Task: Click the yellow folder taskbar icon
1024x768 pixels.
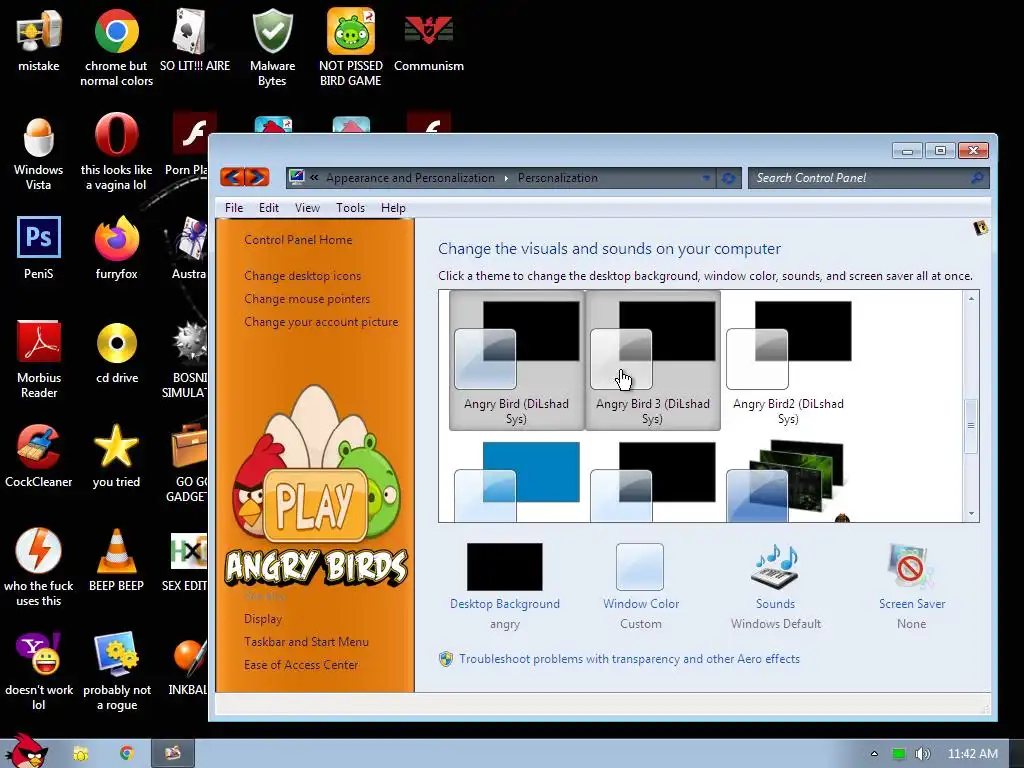Action: tap(81, 754)
